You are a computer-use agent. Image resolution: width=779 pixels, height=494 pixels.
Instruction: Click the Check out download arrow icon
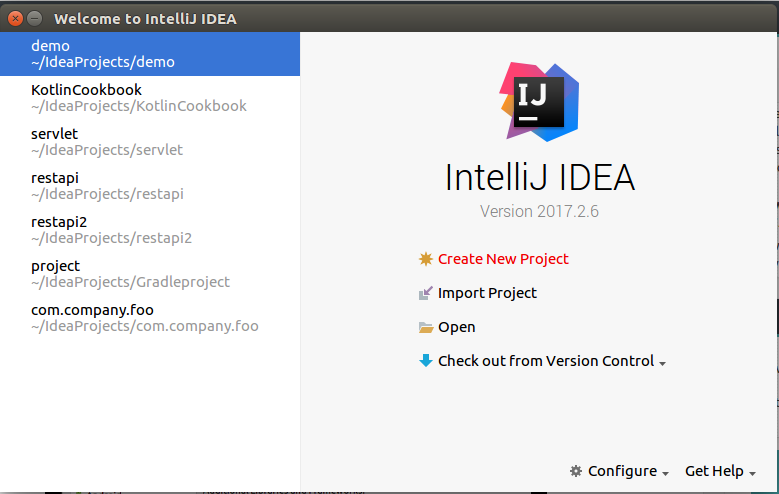(x=426, y=361)
